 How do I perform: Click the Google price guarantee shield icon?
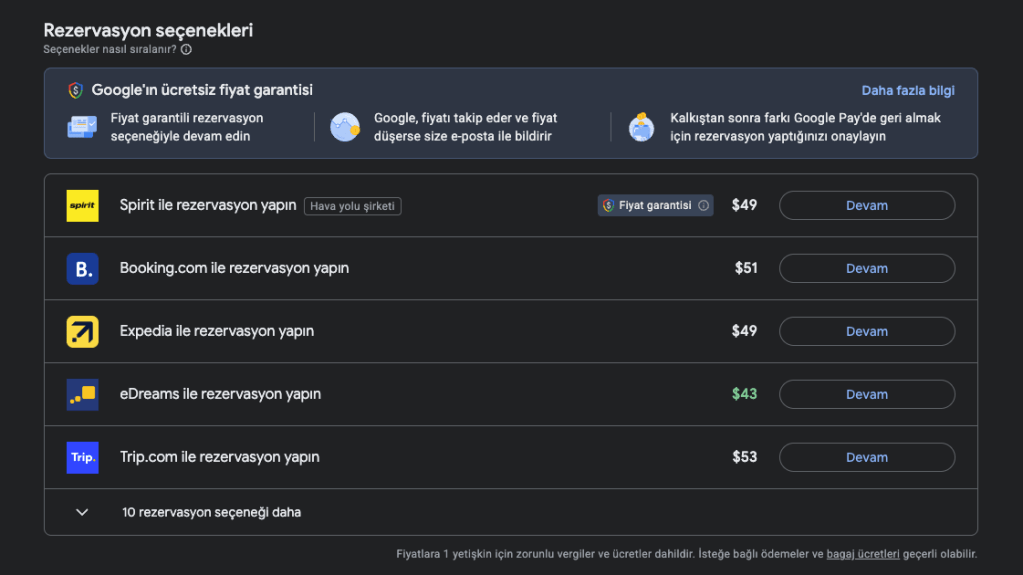[75, 90]
